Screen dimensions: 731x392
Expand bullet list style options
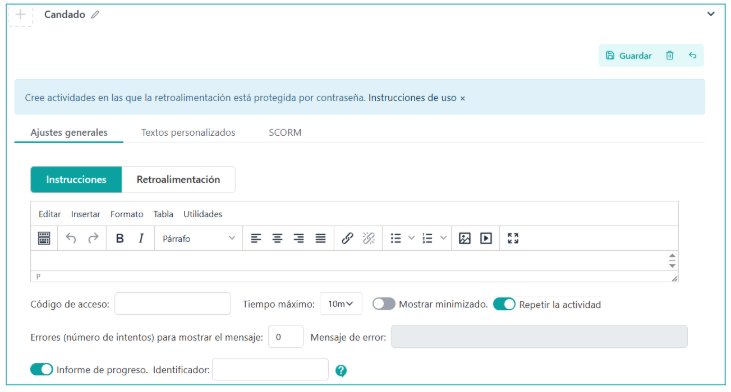click(411, 238)
